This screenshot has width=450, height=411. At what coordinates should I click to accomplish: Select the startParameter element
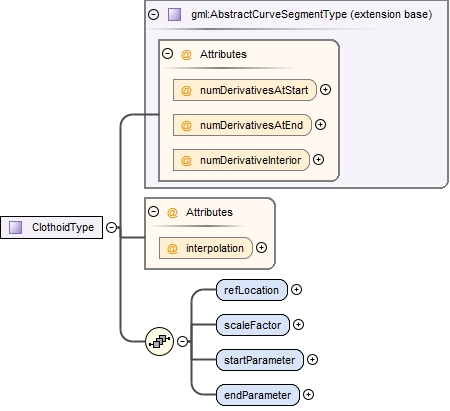260,360
